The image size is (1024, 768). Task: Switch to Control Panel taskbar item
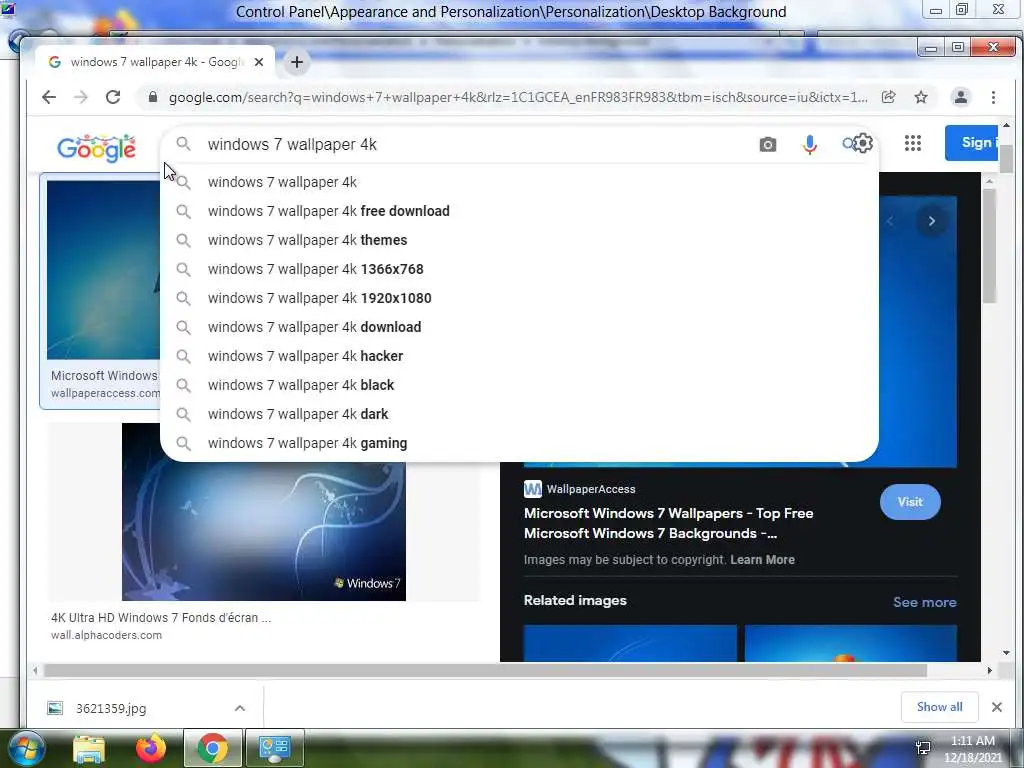coord(275,748)
